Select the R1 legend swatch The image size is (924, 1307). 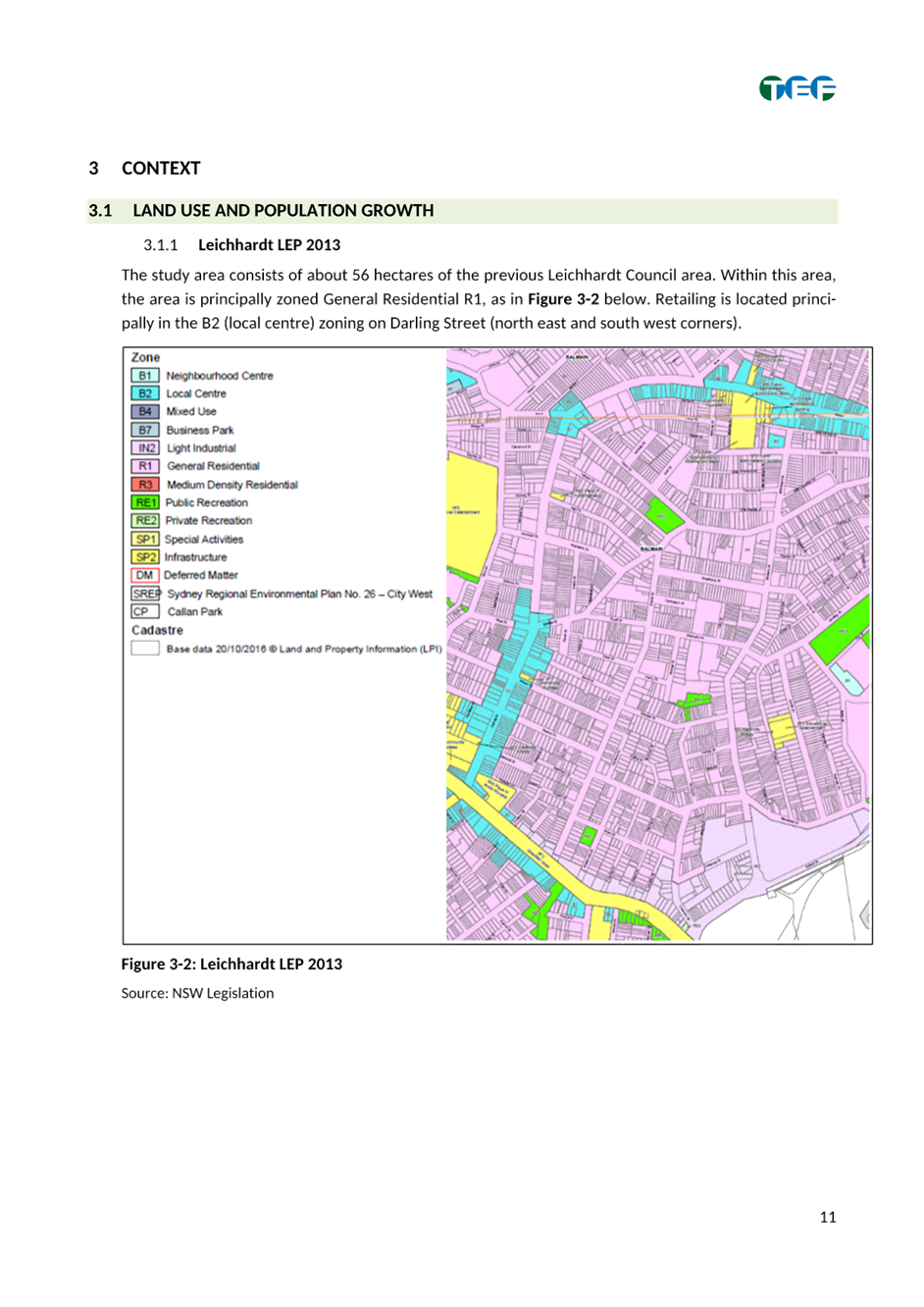(x=145, y=466)
